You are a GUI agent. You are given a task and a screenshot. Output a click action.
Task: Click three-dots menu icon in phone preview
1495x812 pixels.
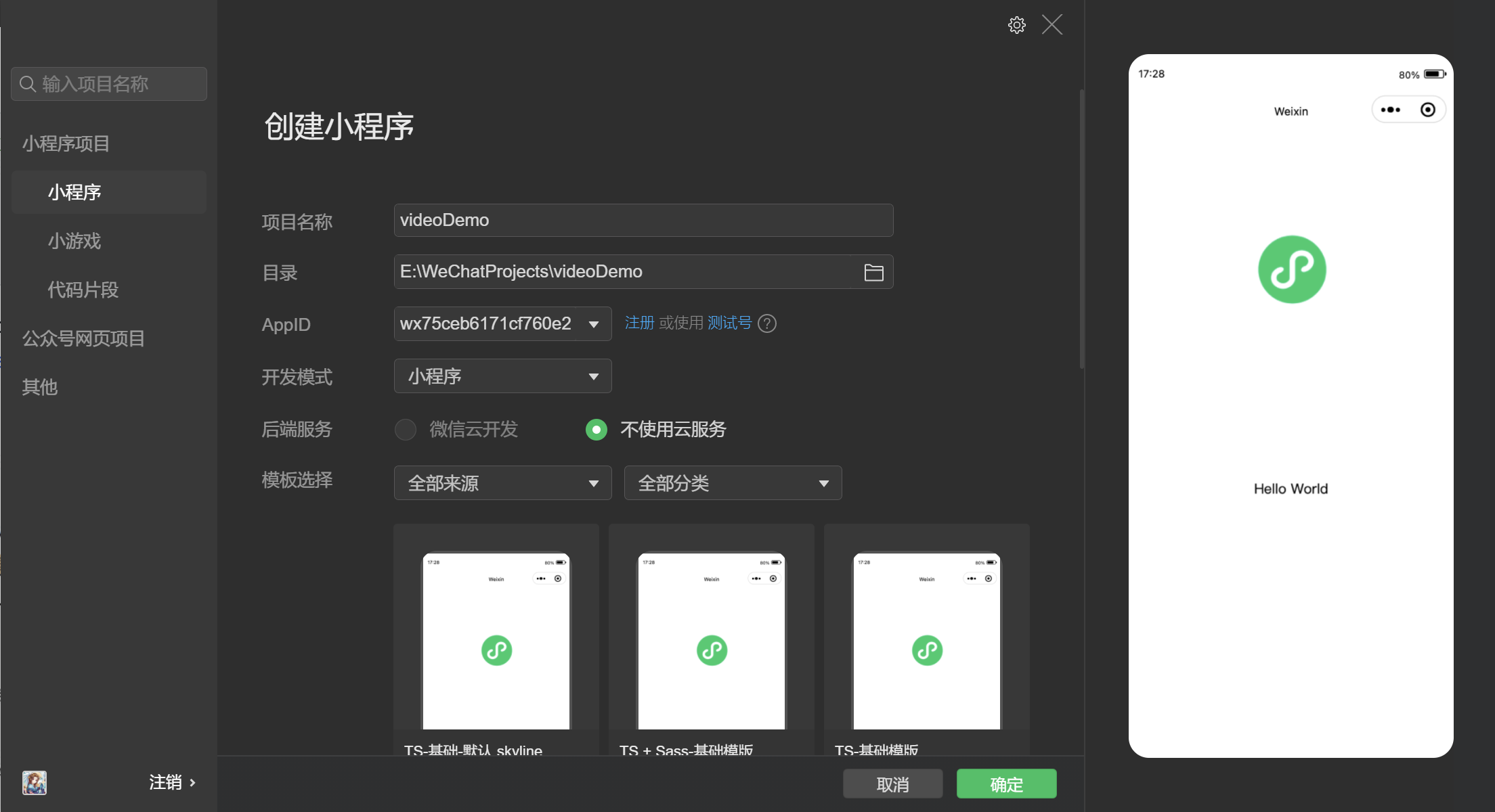point(1390,110)
